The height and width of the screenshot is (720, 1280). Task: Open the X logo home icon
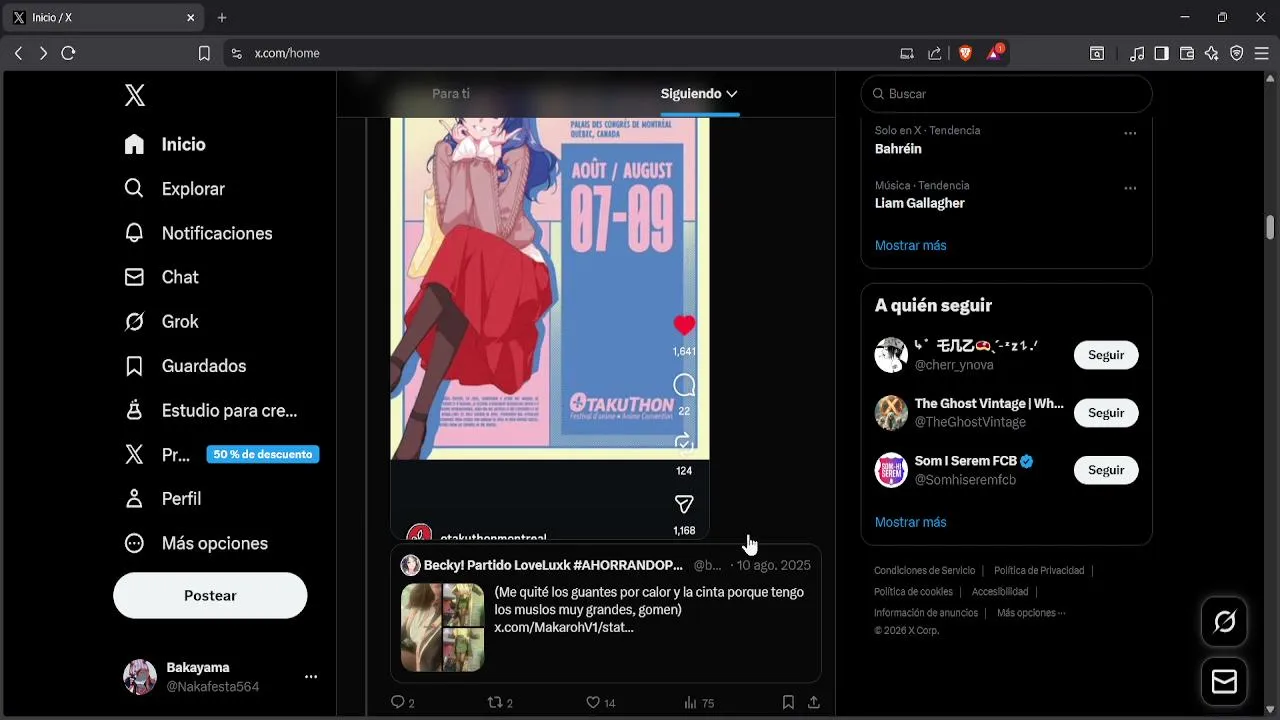coord(135,95)
